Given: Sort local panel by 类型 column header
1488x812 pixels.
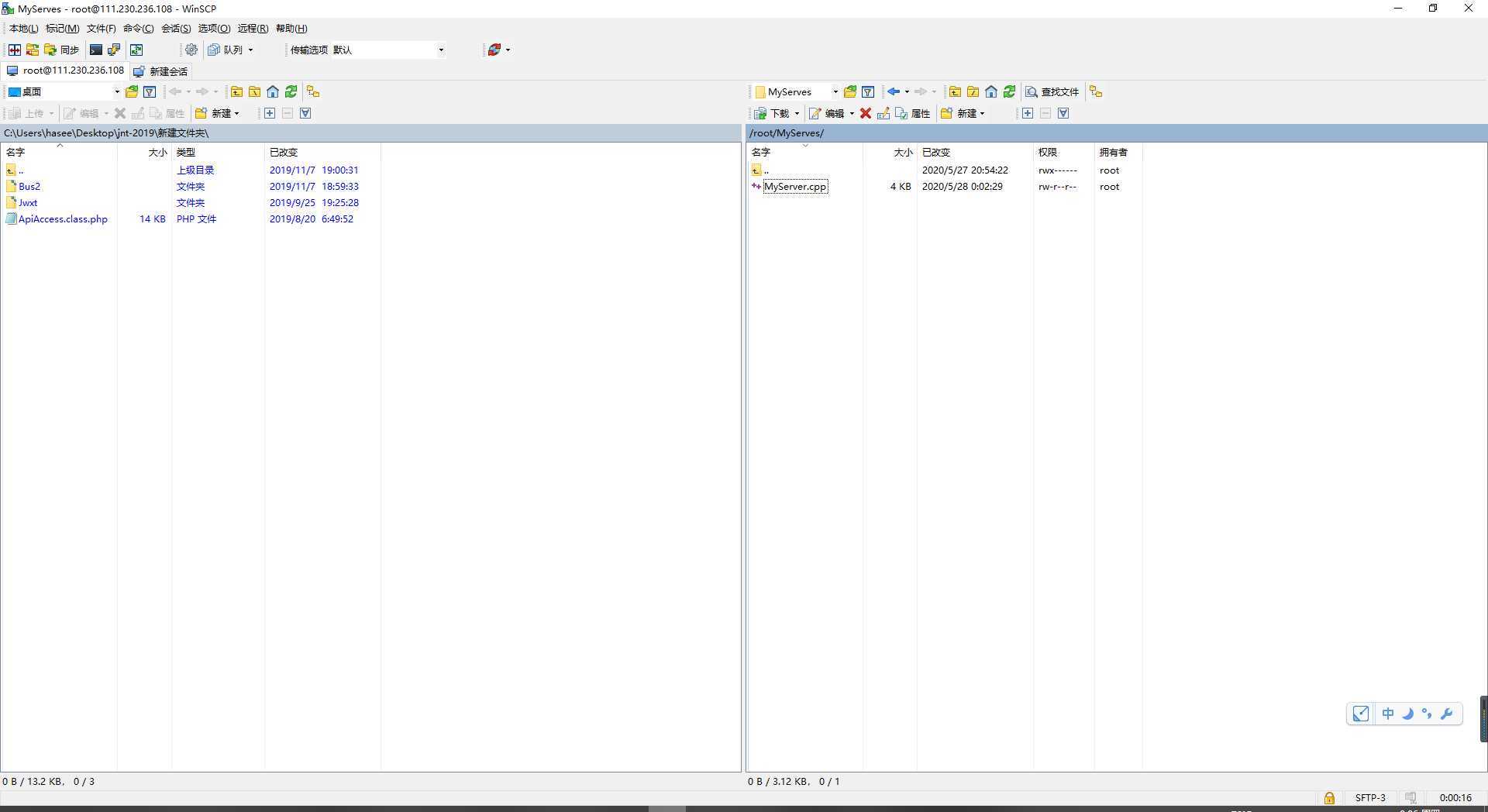Looking at the screenshot, I should pyautogui.click(x=218, y=152).
